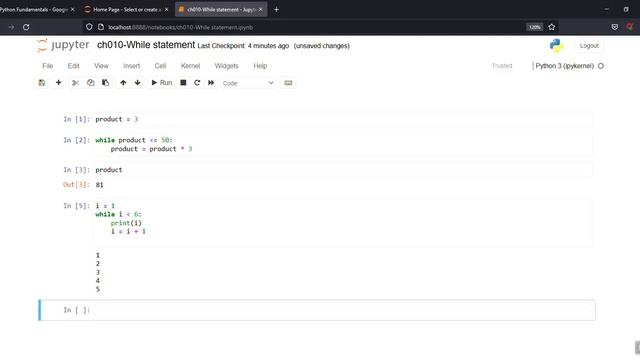Switch to the Python Fundamentals browser tab

pos(34,9)
